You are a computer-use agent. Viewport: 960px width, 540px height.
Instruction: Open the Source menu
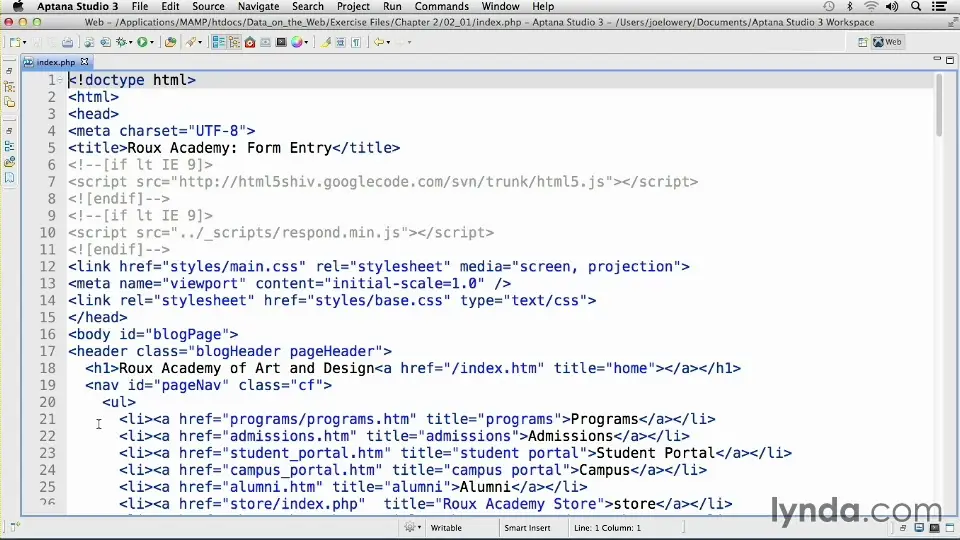[208, 7]
